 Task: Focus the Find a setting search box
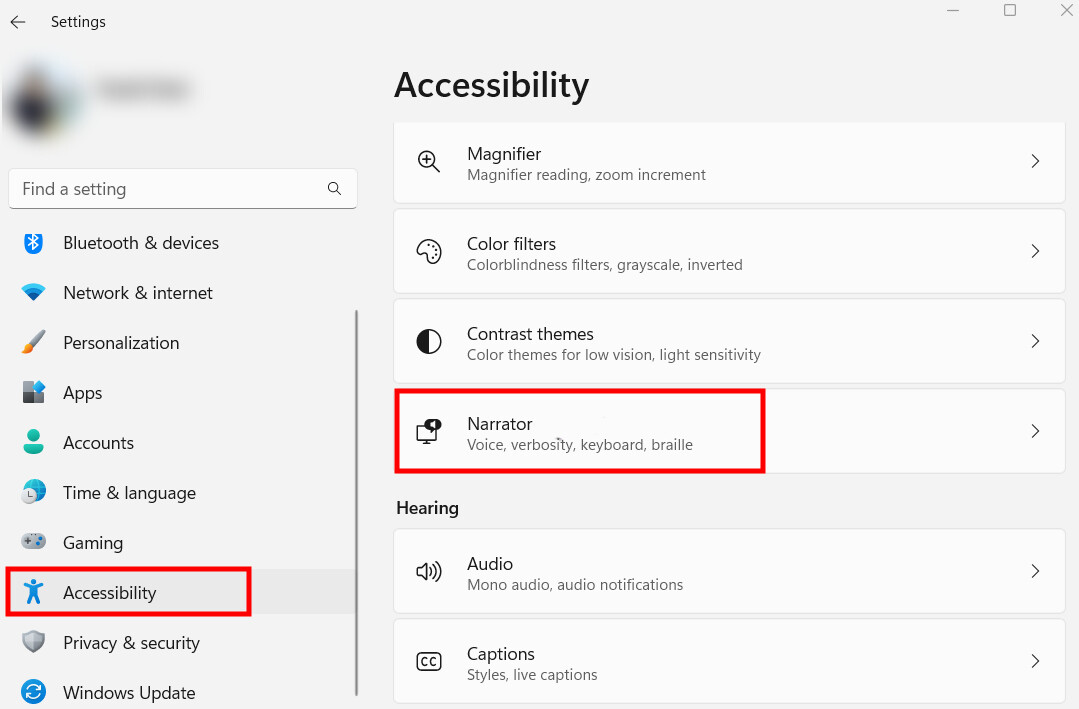(183, 189)
